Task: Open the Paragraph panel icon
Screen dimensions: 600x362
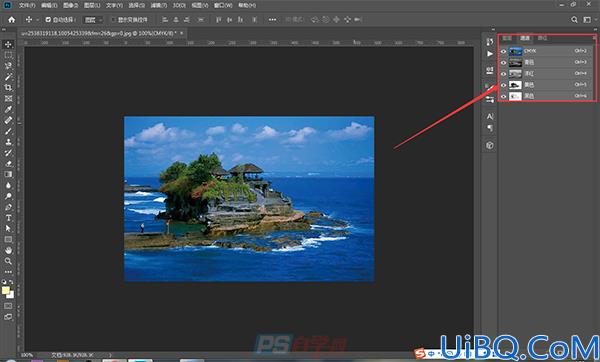Action: (490, 128)
